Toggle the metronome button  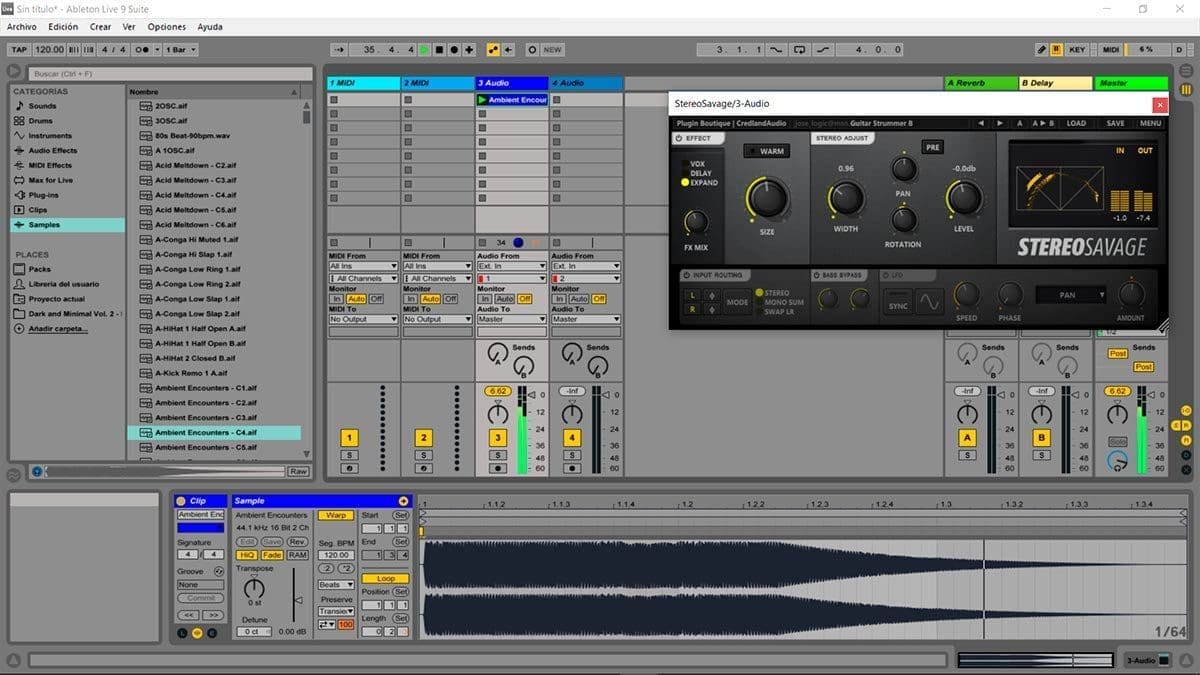click(x=149, y=49)
